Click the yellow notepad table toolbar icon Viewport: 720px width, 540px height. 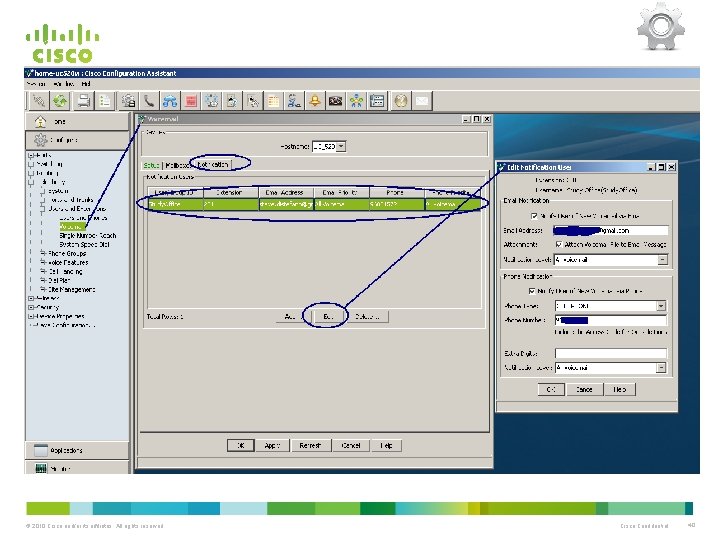(x=273, y=101)
